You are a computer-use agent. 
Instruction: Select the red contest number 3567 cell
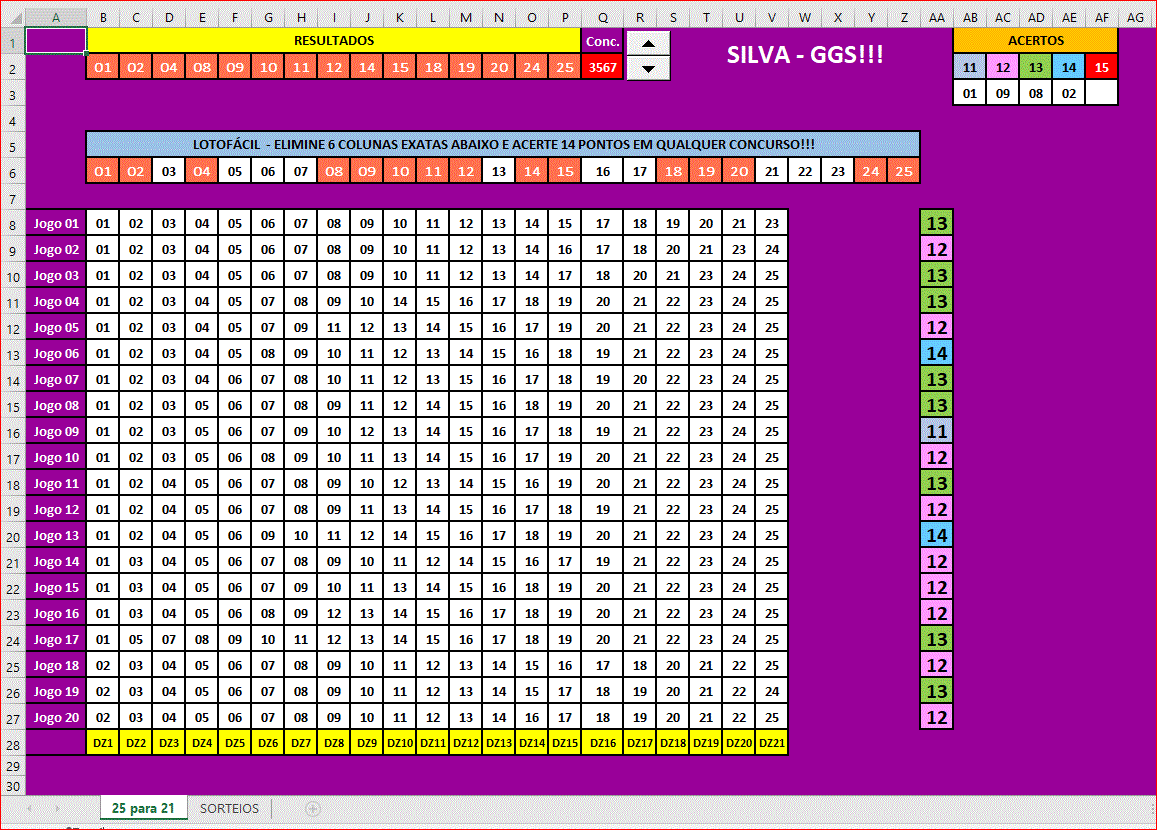[x=603, y=67]
